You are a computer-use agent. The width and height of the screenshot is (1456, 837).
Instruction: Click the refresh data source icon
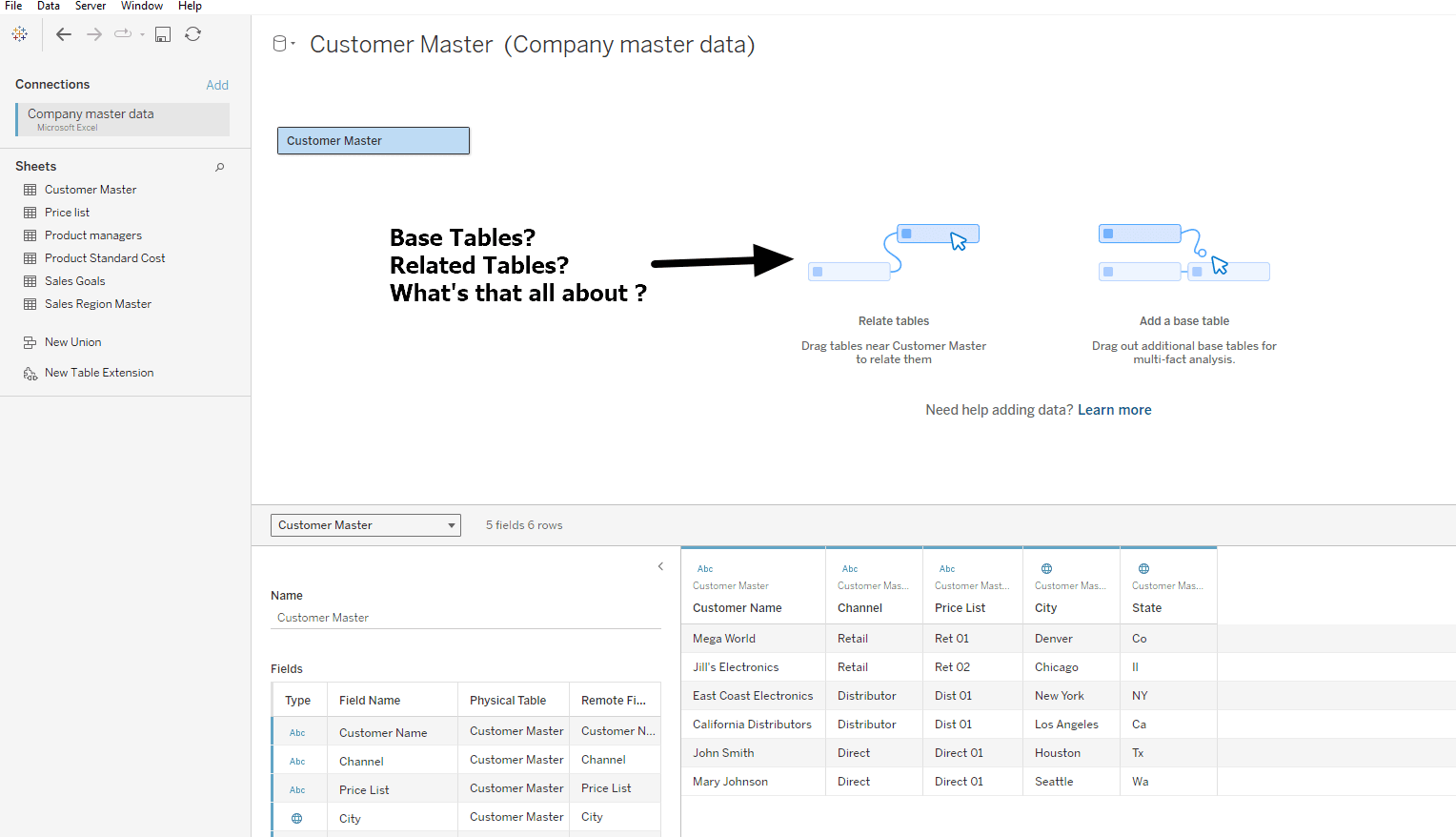click(x=192, y=34)
